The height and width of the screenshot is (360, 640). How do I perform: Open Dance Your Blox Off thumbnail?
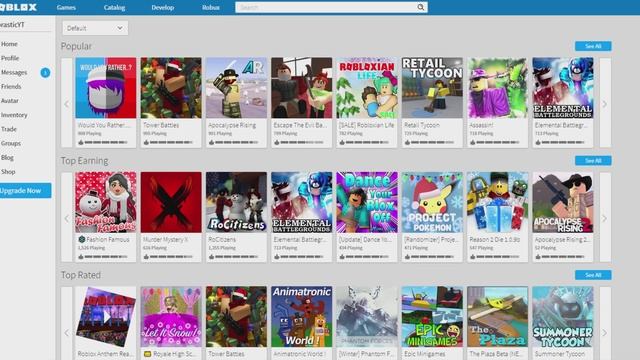tap(367, 202)
